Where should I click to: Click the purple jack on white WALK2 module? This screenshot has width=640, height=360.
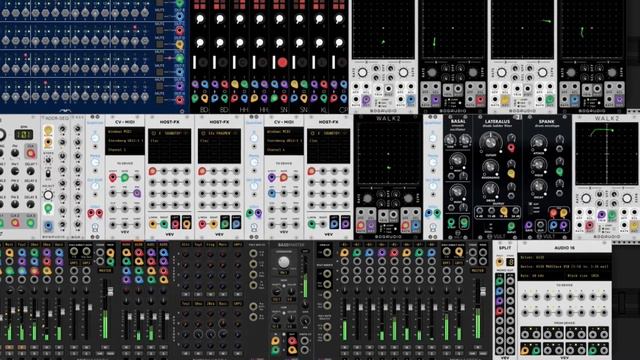601,214
